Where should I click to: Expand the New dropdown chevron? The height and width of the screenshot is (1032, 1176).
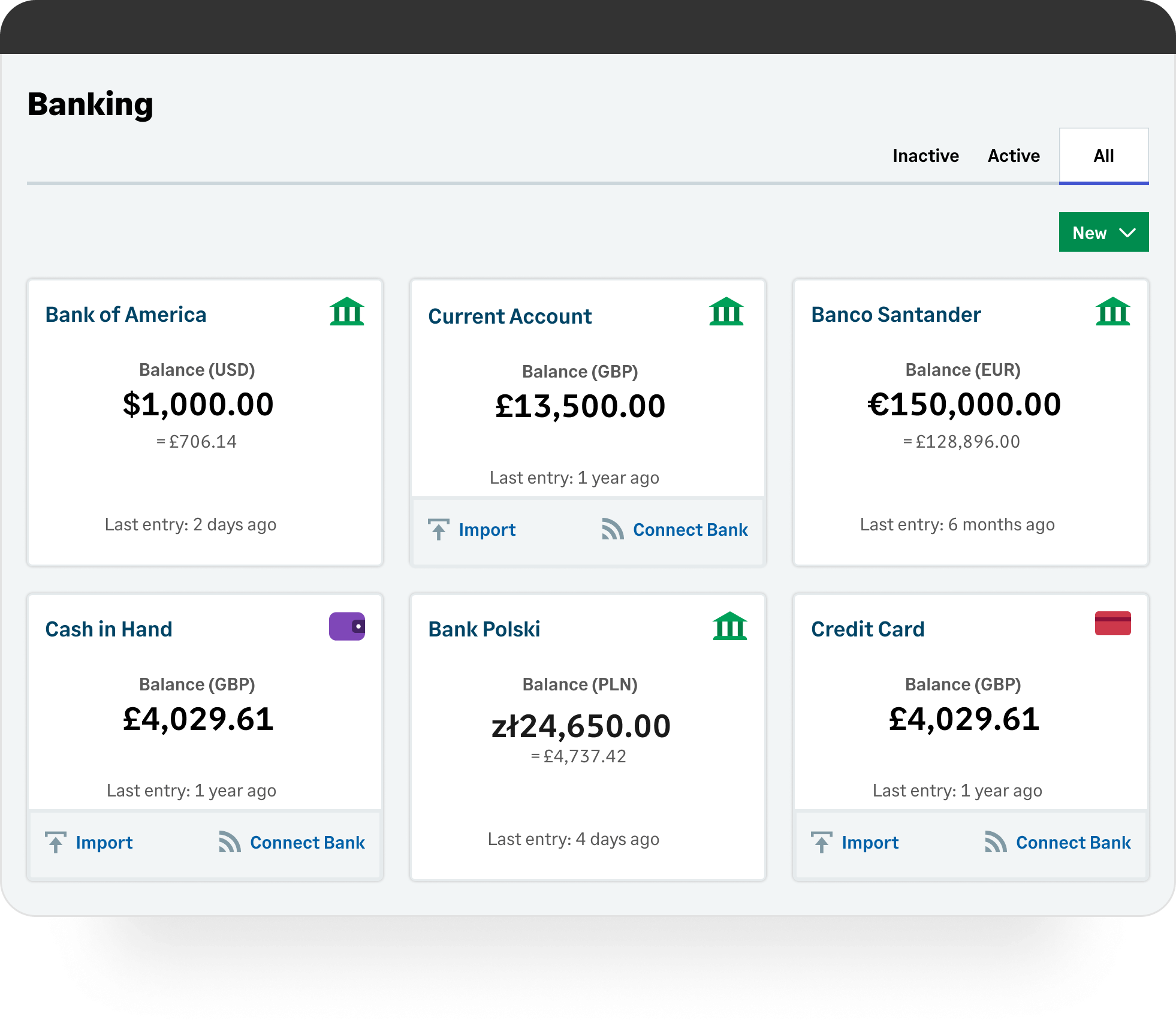click(x=1127, y=233)
